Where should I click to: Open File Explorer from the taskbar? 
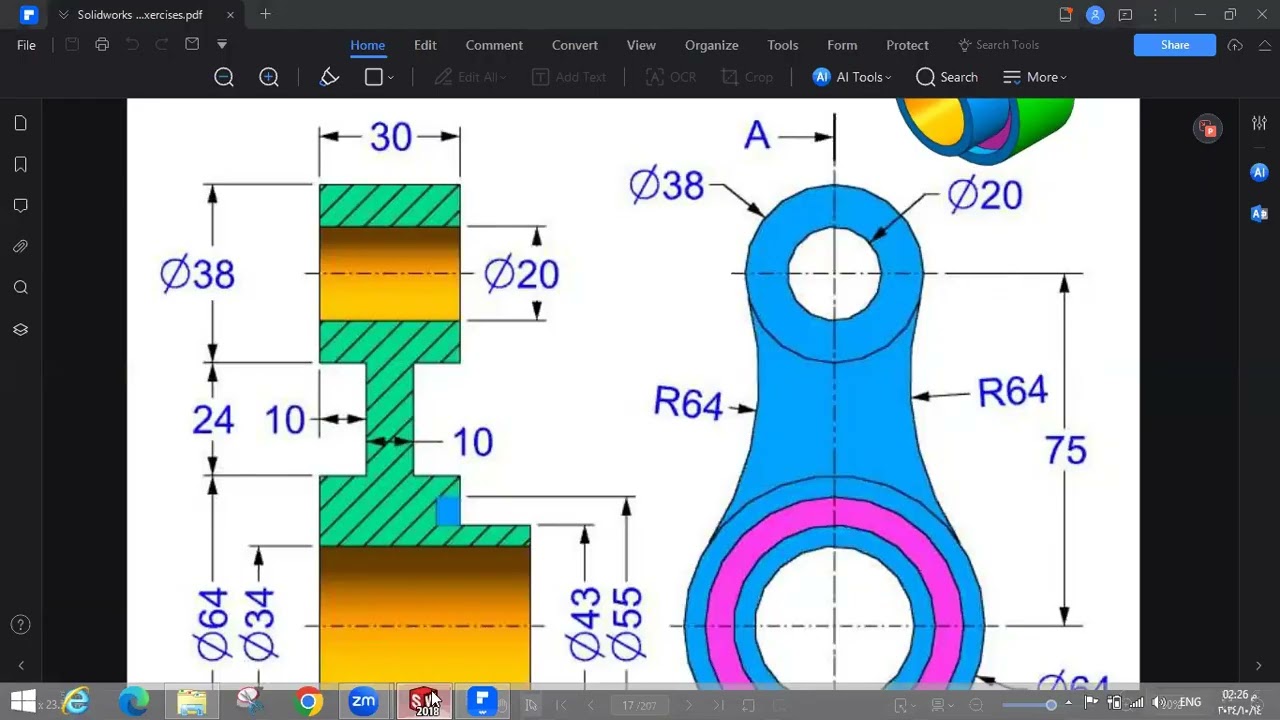point(191,702)
